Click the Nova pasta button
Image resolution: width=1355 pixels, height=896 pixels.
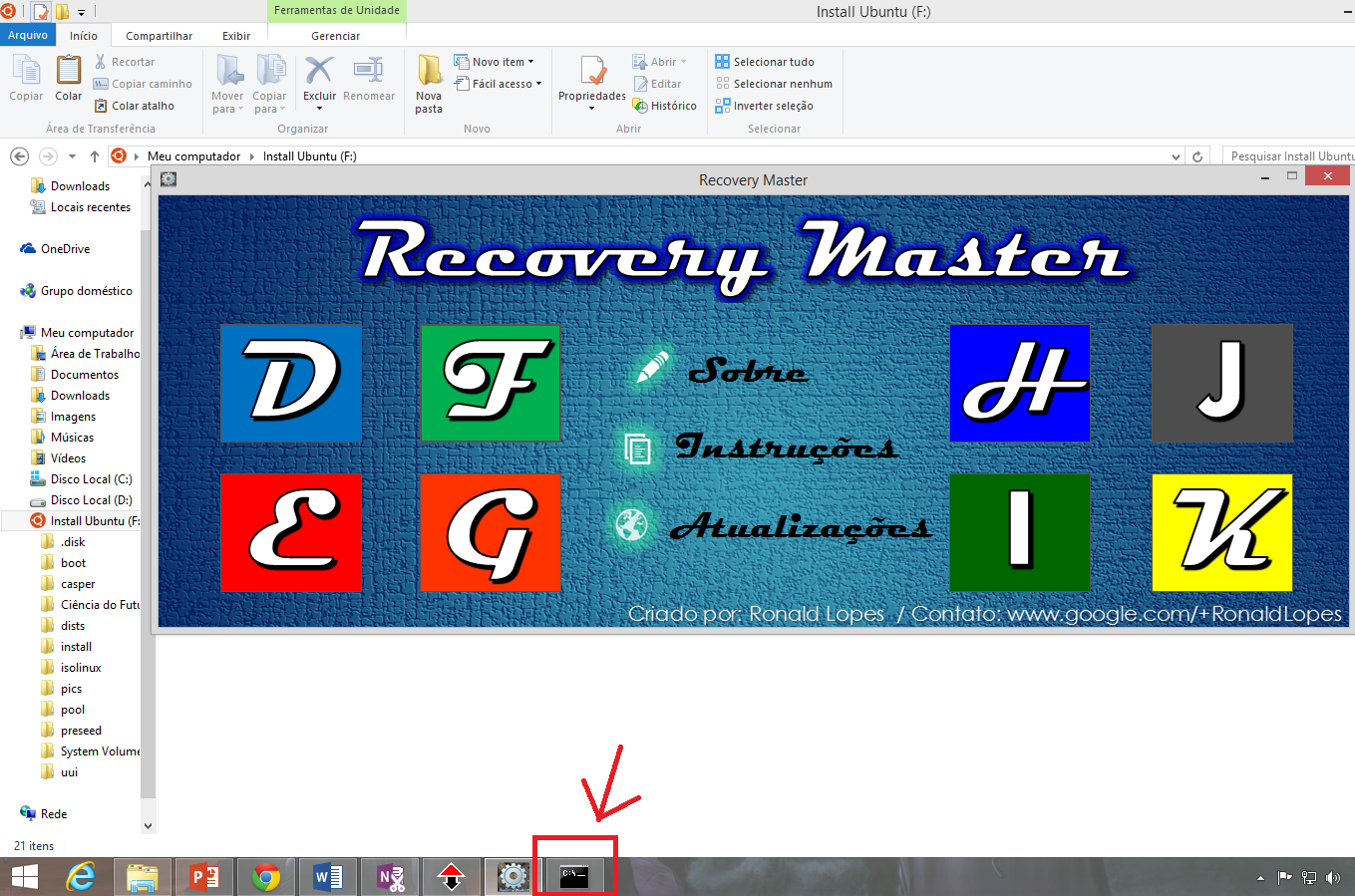[429, 84]
